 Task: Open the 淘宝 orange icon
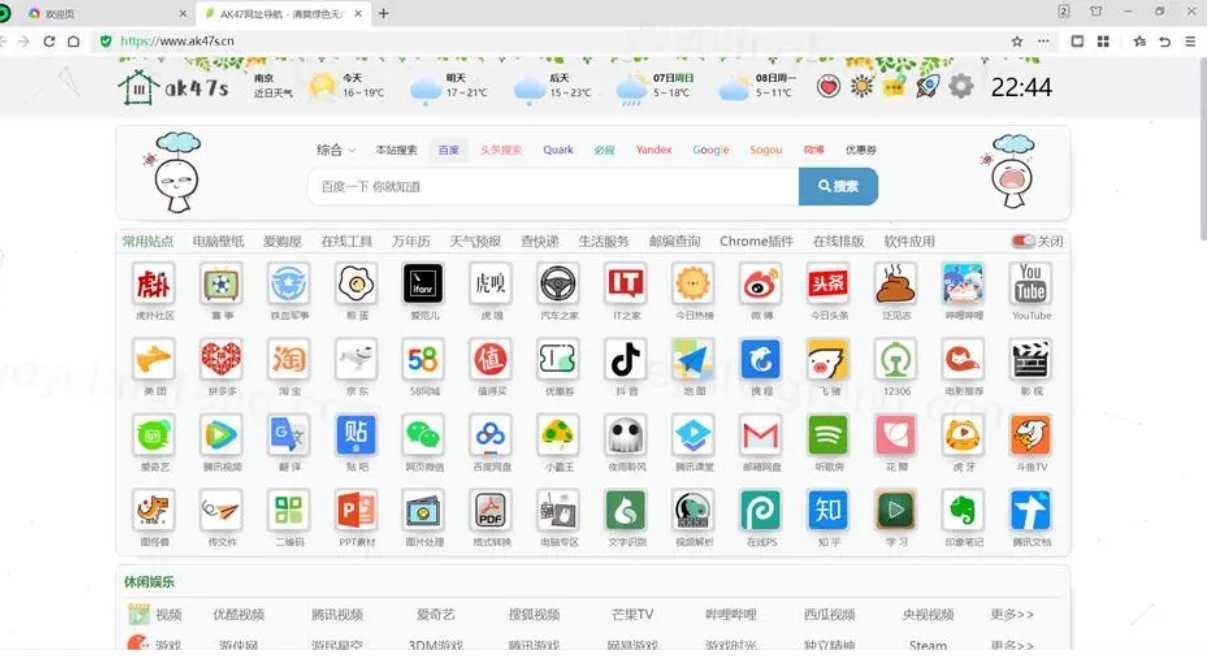click(x=289, y=359)
